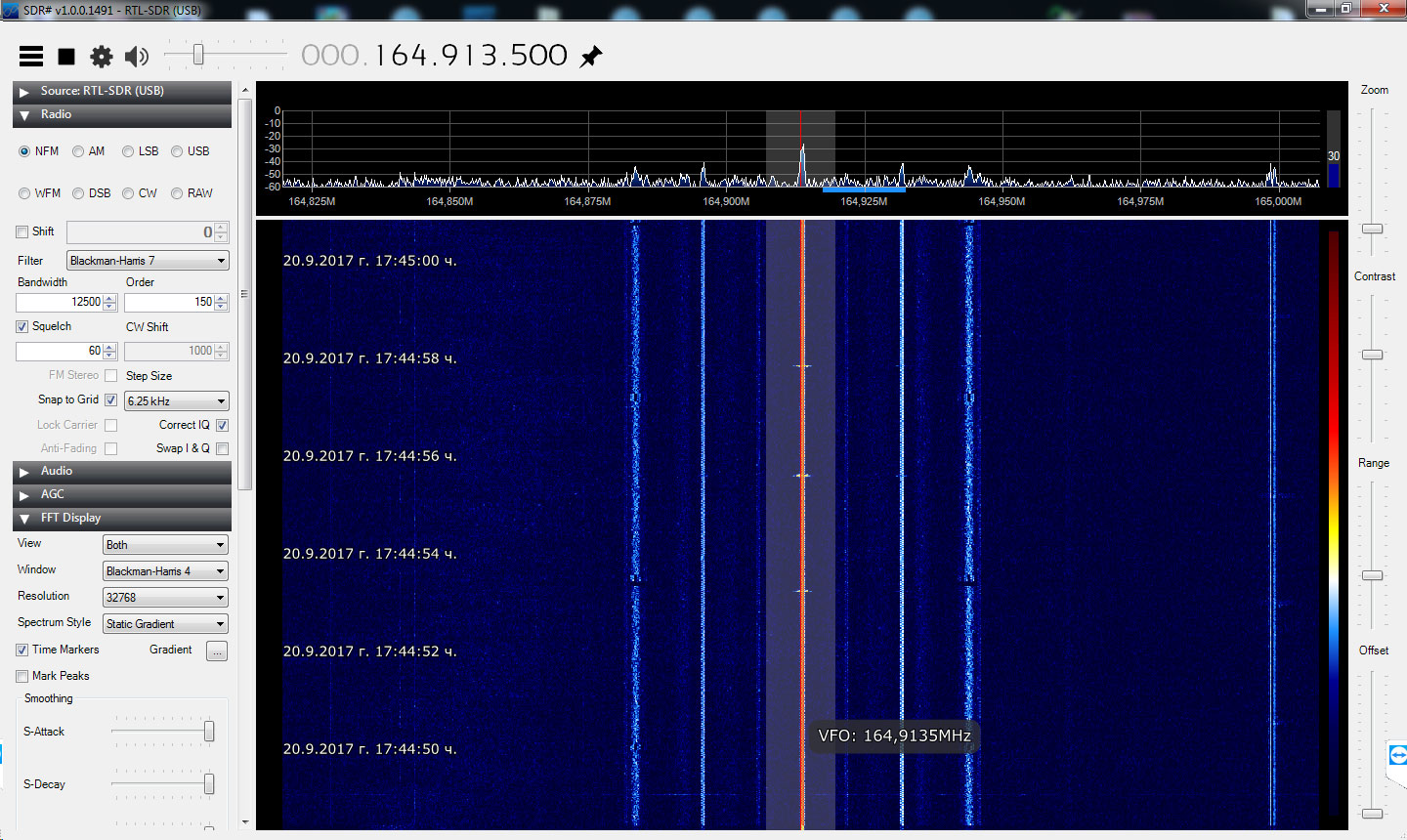Viewport: 1407px width, 840px height.
Task: Open settings with the gear icon
Action: pos(102,57)
